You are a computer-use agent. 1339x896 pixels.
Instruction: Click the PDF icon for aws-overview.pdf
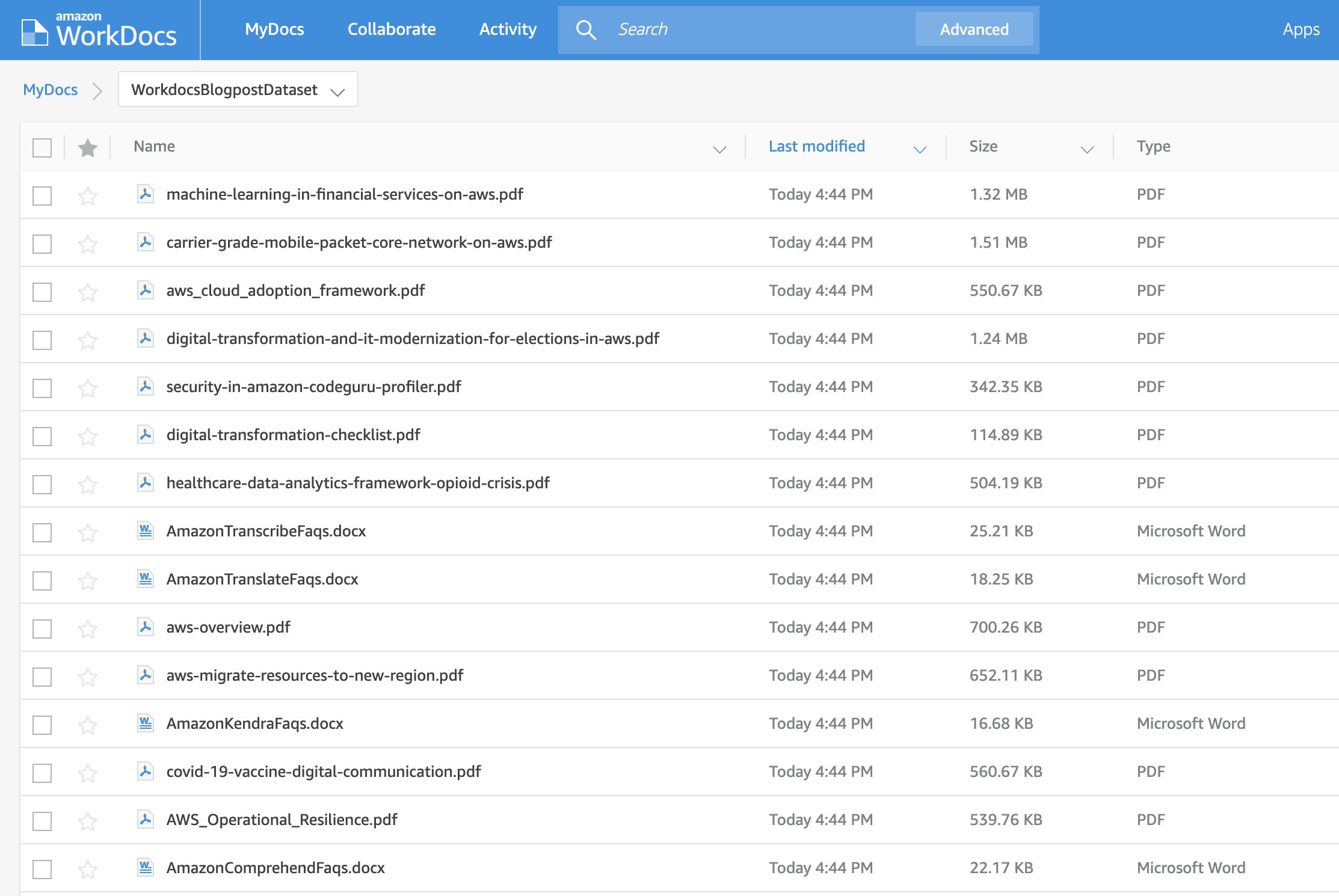[x=143, y=627]
